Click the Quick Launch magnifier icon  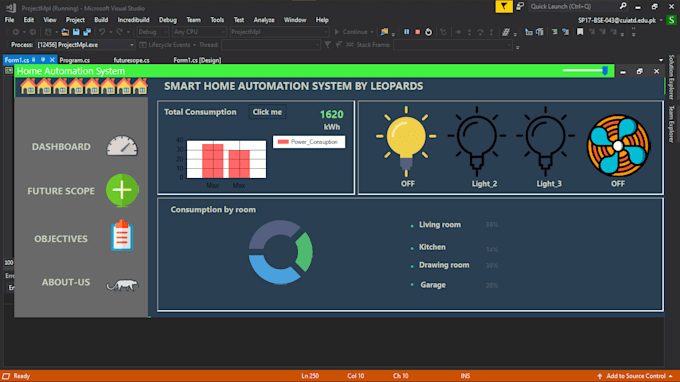623,6
